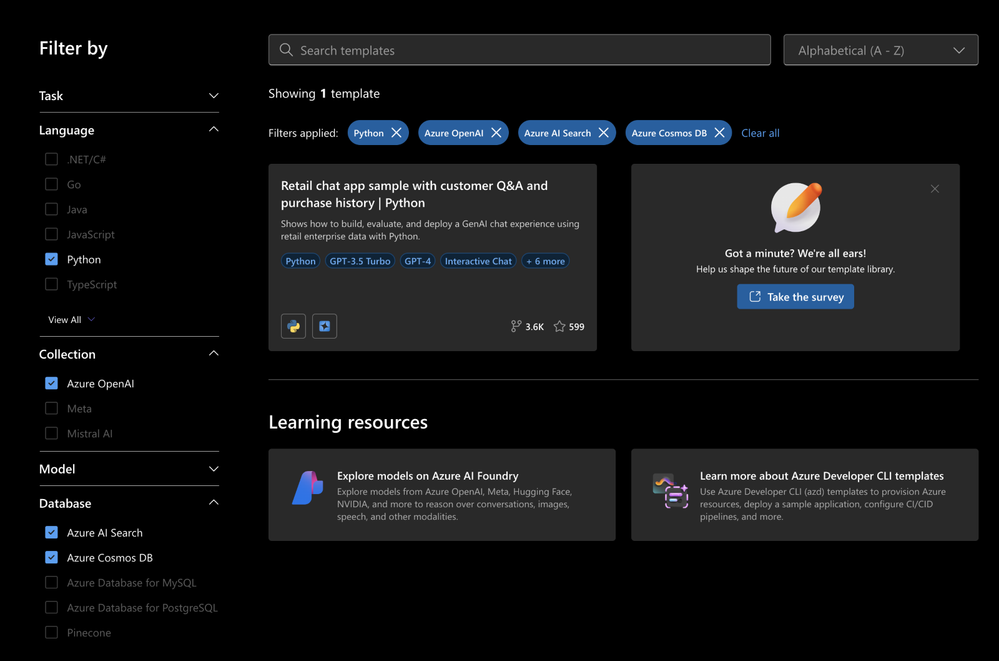Uncheck the Python language checkbox

tap(52, 259)
